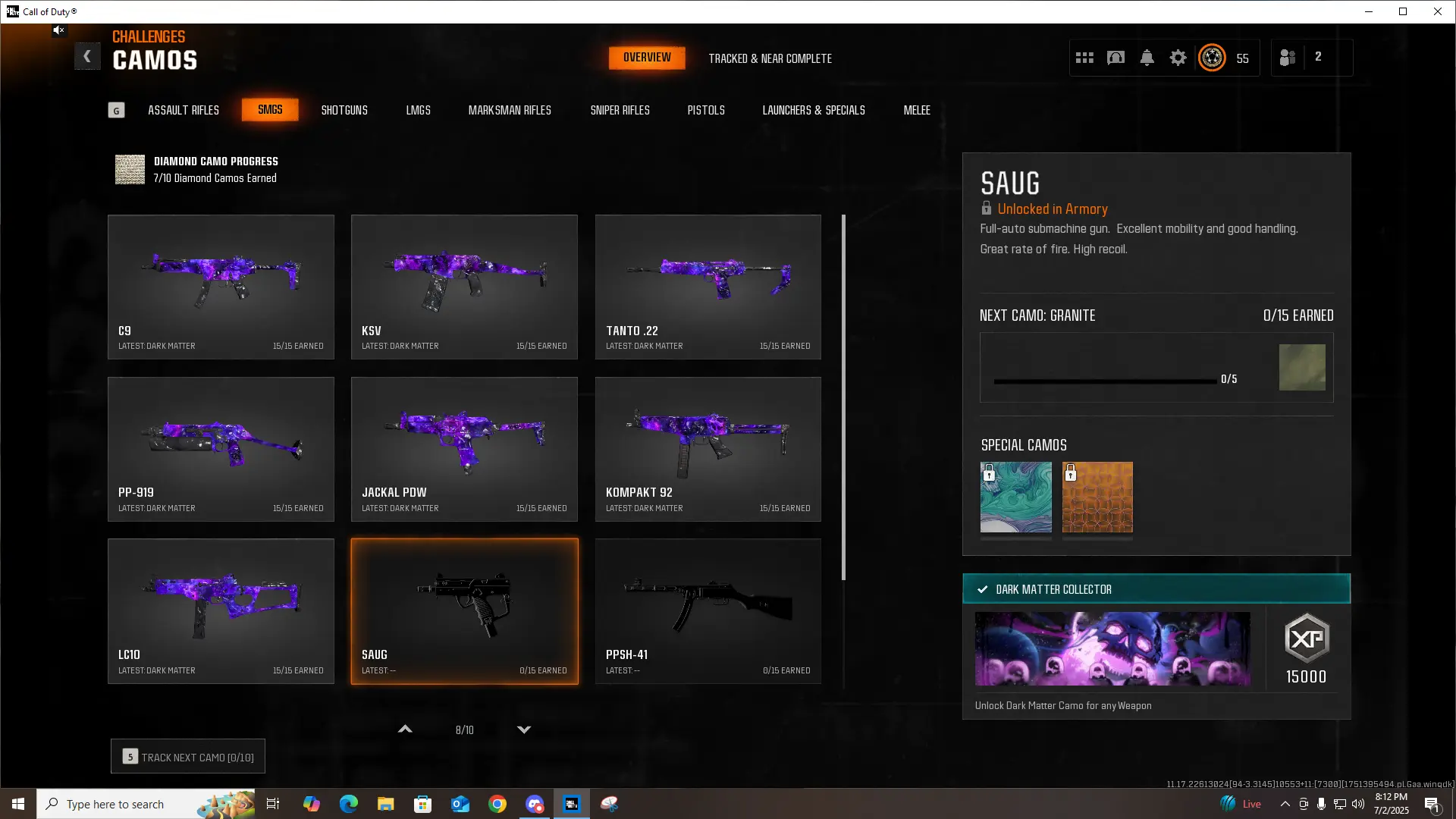Viewport: 1456px width, 819px height.
Task: Select the locked teal special camo
Action: 1015,497
